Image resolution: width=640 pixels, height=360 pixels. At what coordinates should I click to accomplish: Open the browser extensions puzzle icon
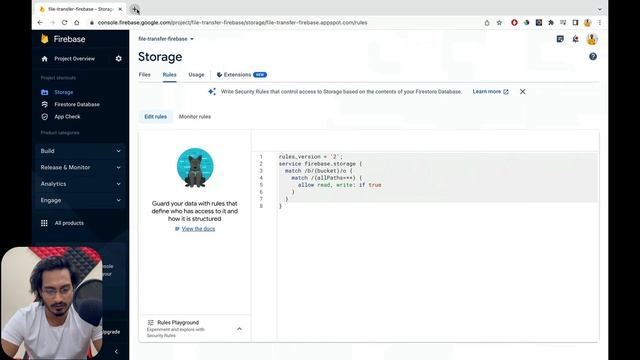[551, 22]
